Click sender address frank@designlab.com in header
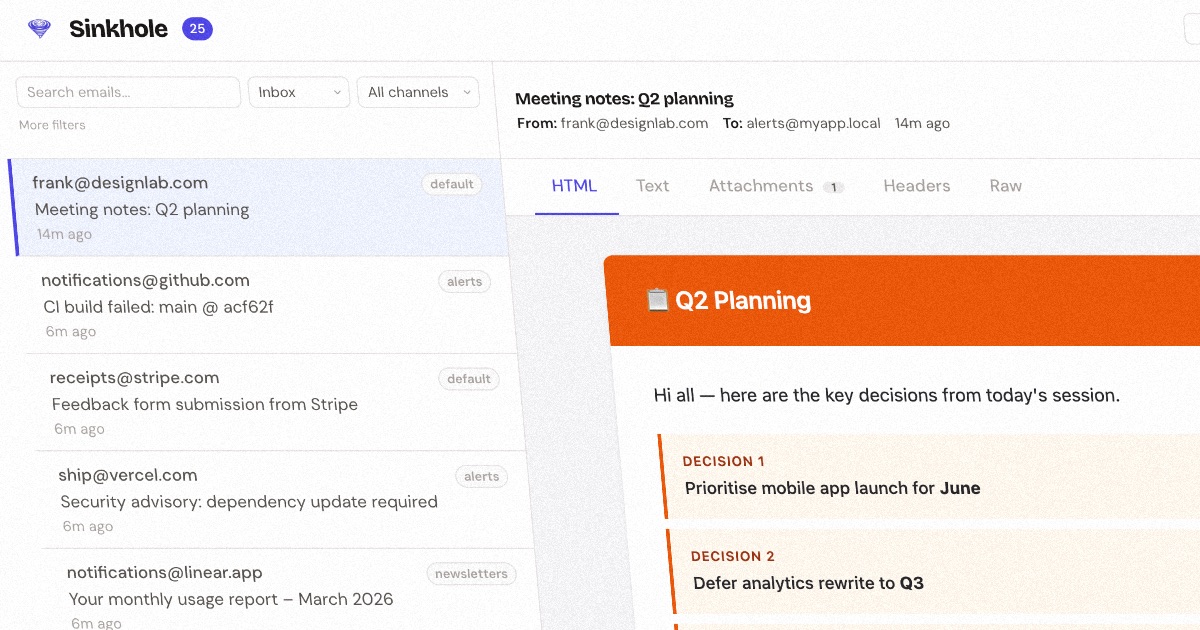Image resolution: width=1200 pixels, height=630 pixels. tap(634, 123)
